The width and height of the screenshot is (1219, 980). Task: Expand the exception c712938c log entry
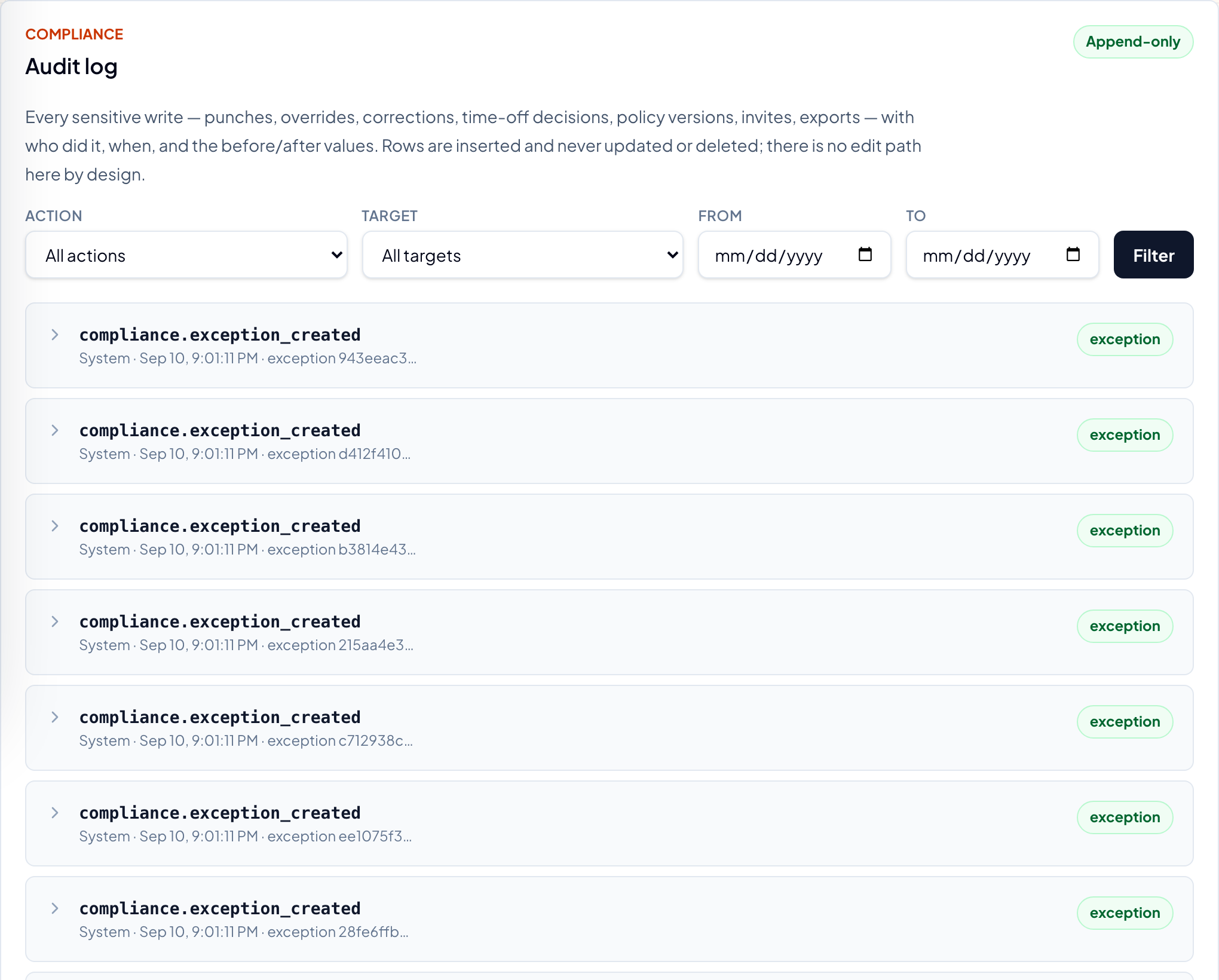tap(55, 717)
